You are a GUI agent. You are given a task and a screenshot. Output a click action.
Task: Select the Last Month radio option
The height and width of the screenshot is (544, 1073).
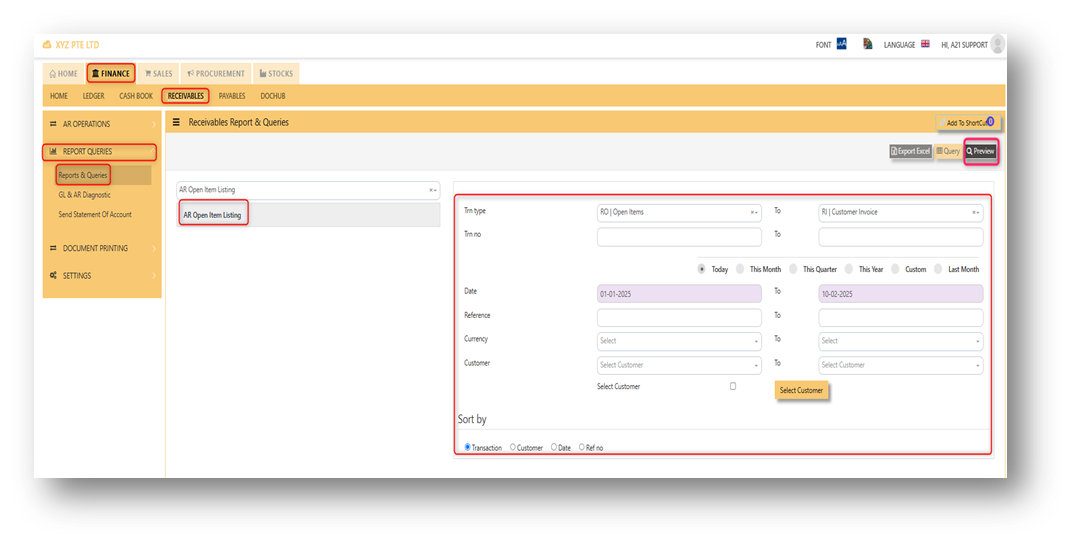point(938,269)
